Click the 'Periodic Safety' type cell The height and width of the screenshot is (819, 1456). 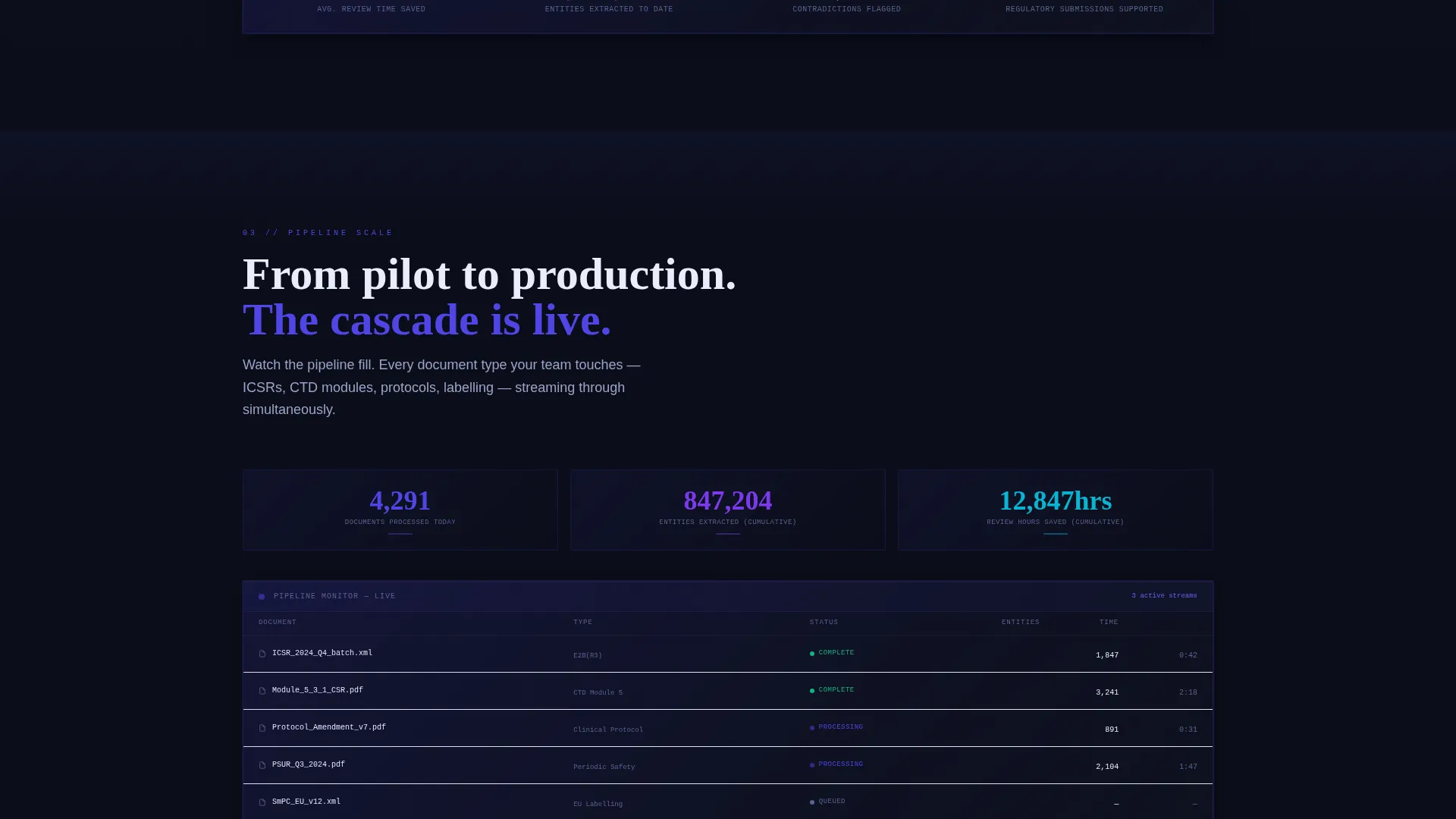(604, 767)
